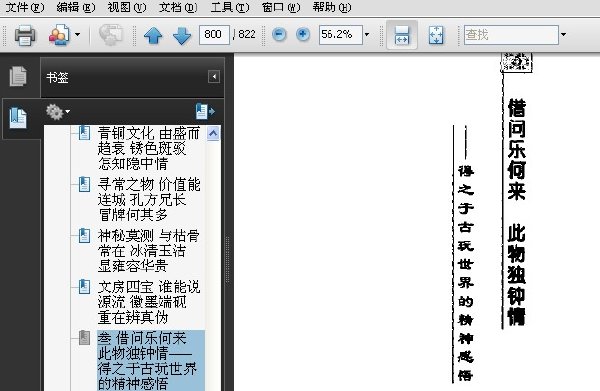The image size is (600, 391).
Task: Open the 编辑(E) menu
Action: [x=75, y=7]
